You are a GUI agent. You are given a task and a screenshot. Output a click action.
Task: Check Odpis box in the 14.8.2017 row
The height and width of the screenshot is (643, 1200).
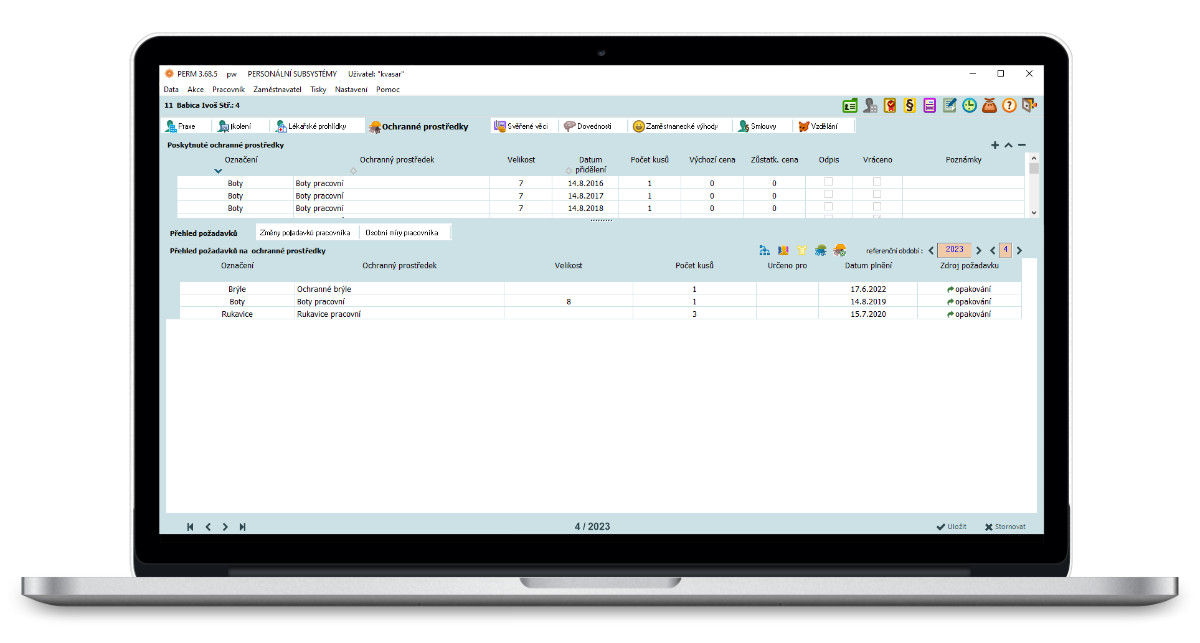click(x=828, y=195)
